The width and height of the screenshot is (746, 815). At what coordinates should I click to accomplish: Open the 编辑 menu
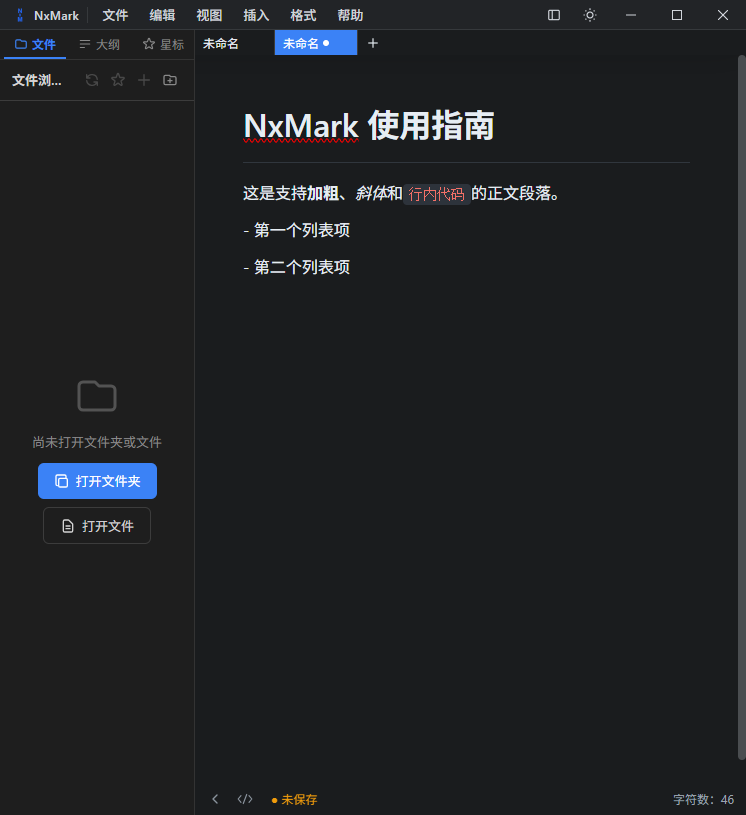(162, 15)
